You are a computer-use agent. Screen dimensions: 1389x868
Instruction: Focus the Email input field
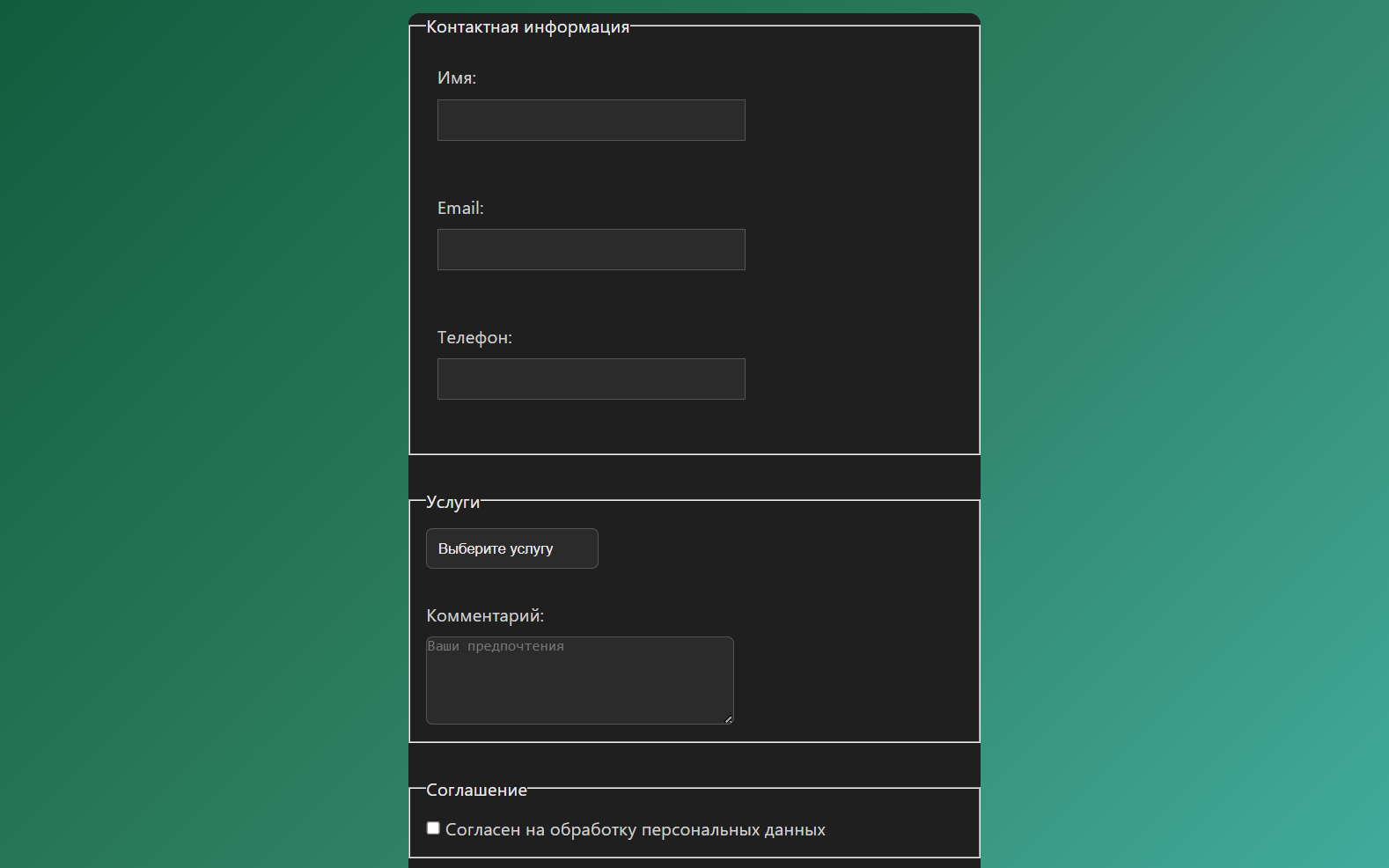point(591,250)
